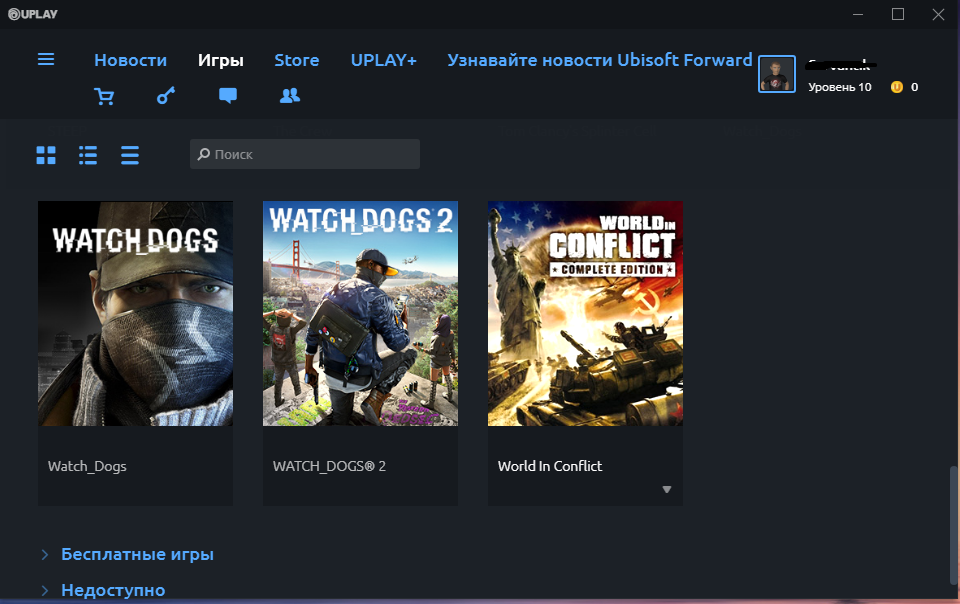
Task: Click in the Поиск search field
Action: 305,154
